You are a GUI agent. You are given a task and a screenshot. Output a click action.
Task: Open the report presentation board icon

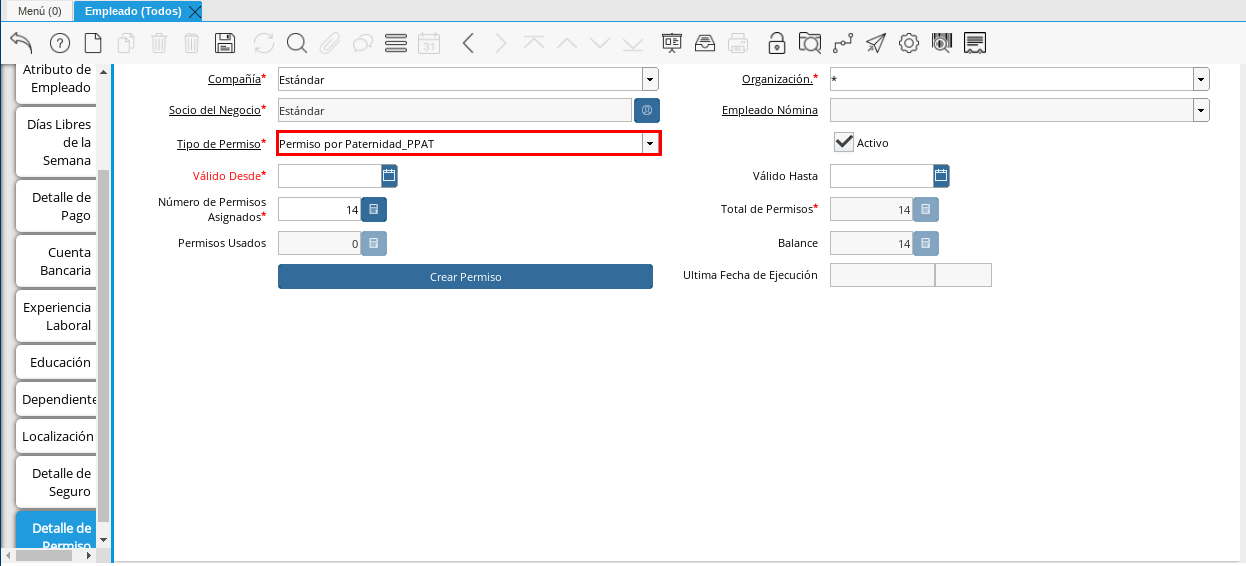point(672,43)
